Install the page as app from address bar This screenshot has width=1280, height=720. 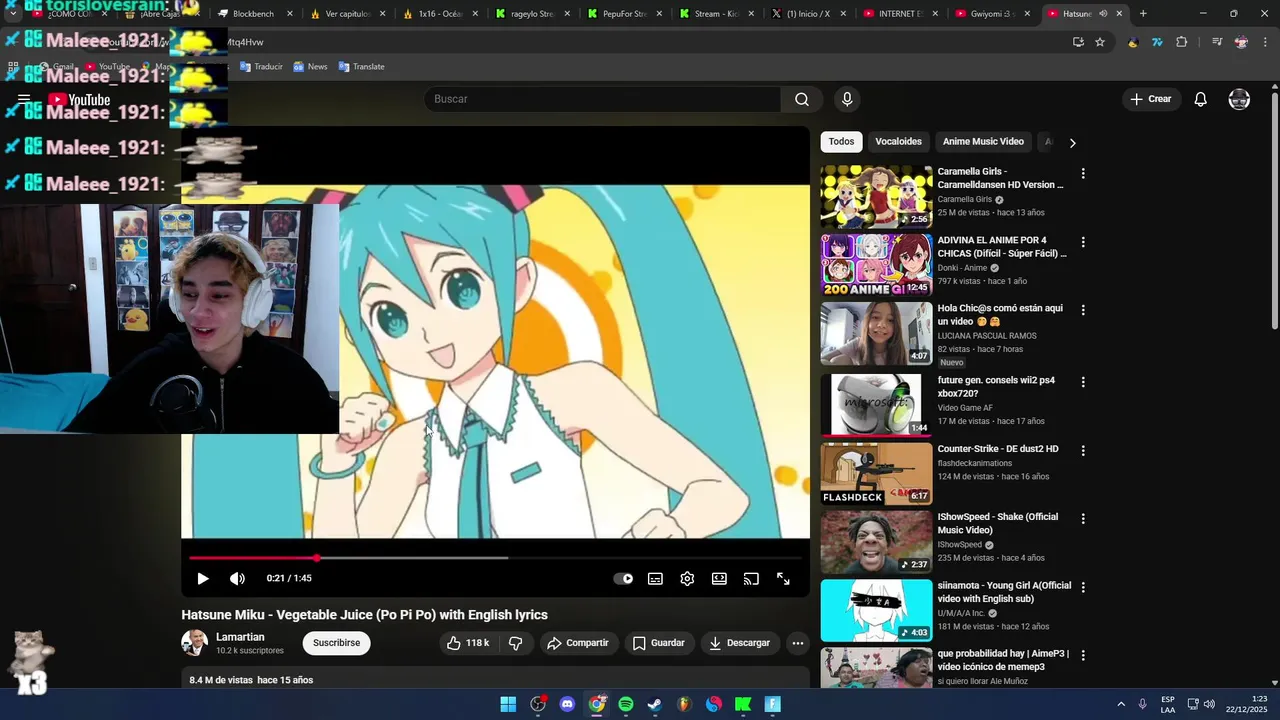pos(1078,42)
